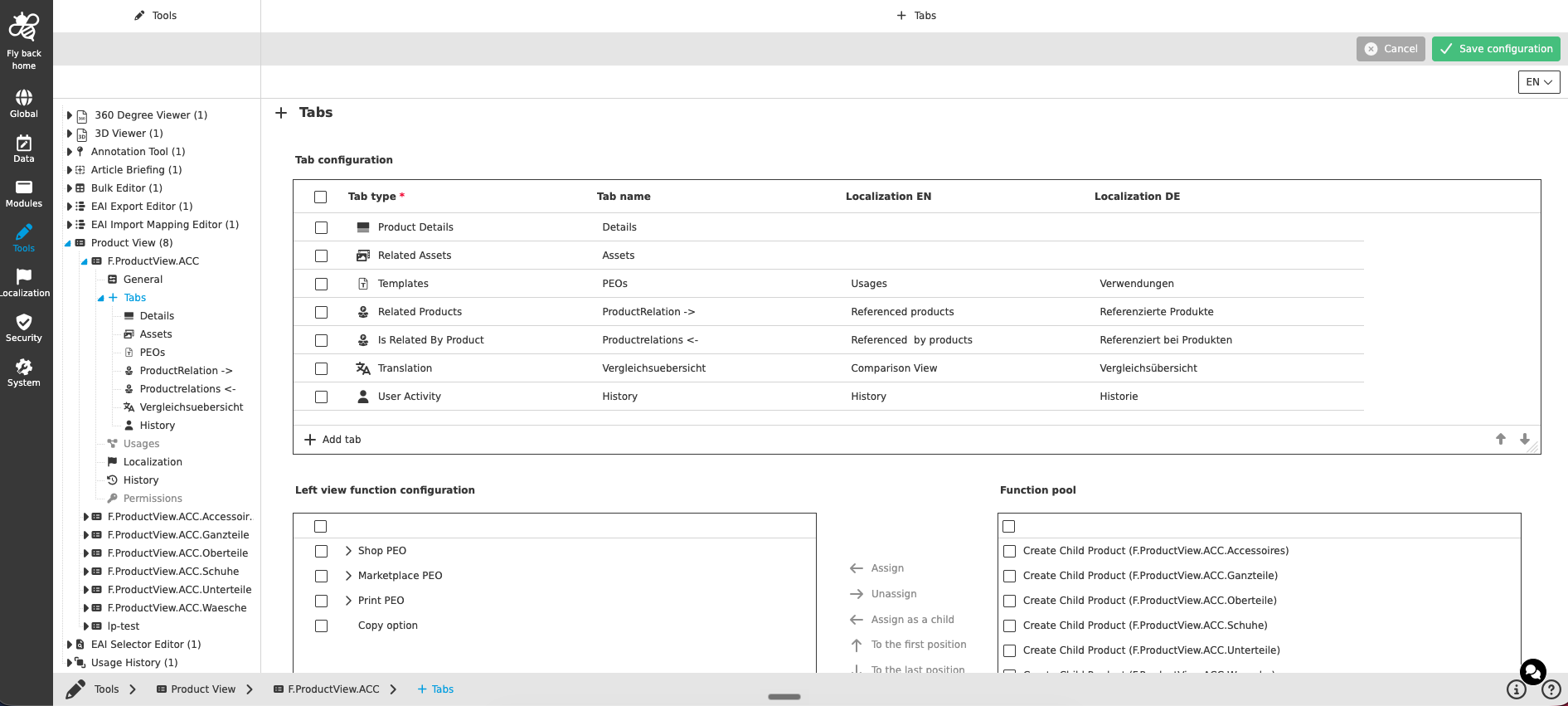Image resolution: width=1568 pixels, height=706 pixels.
Task: Click the Verwendungen localization cell
Action: point(1137,284)
